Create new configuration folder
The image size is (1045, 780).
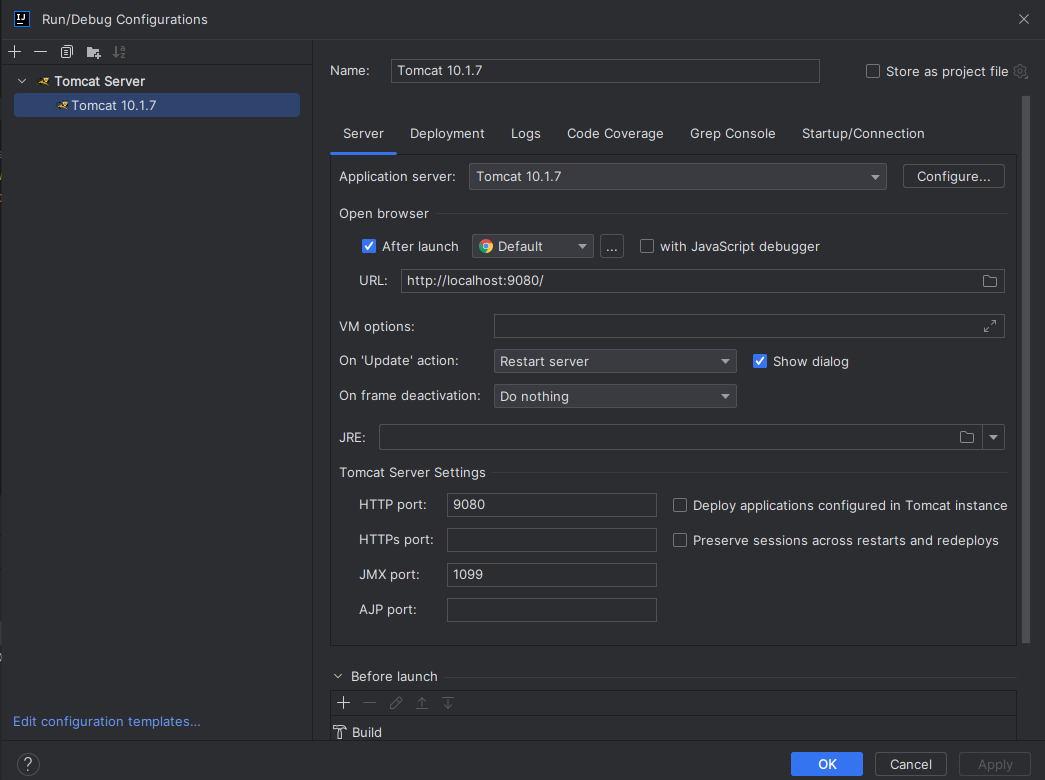[x=93, y=51]
